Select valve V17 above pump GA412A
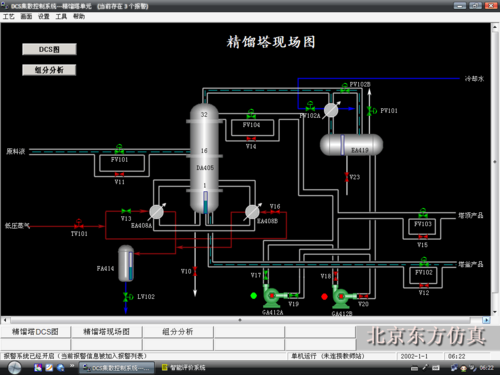This screenshot has width=500, height=375. 266,275
